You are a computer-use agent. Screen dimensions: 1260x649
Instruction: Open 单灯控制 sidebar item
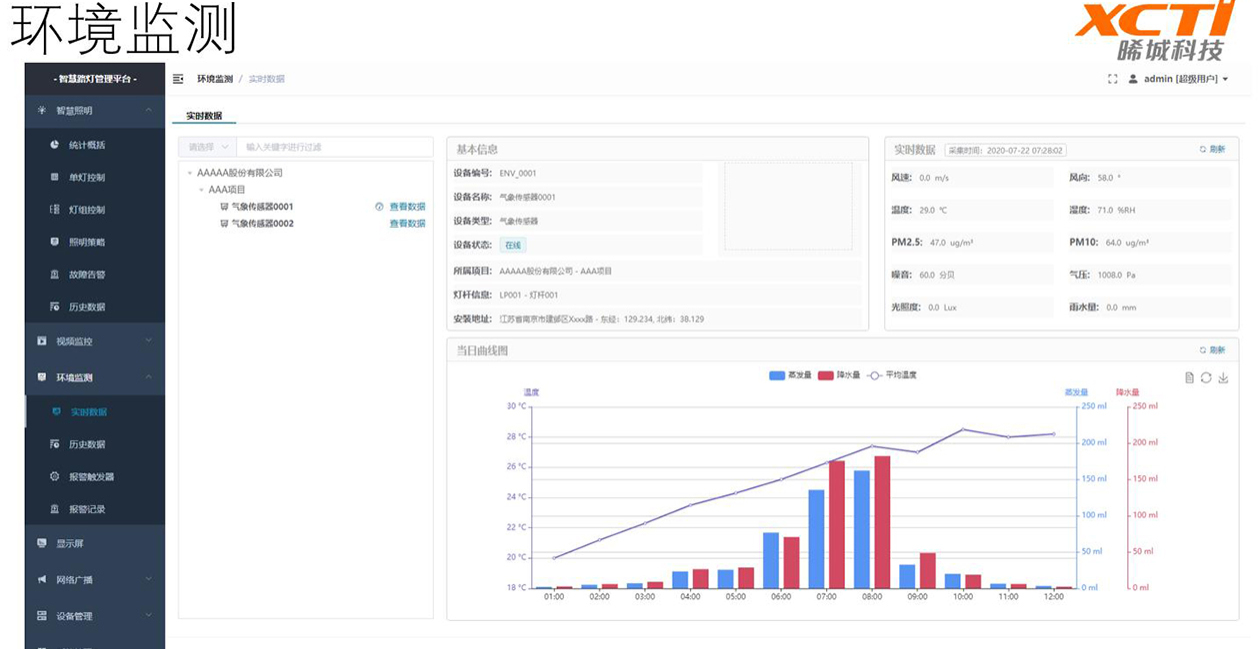coord(86,178)
